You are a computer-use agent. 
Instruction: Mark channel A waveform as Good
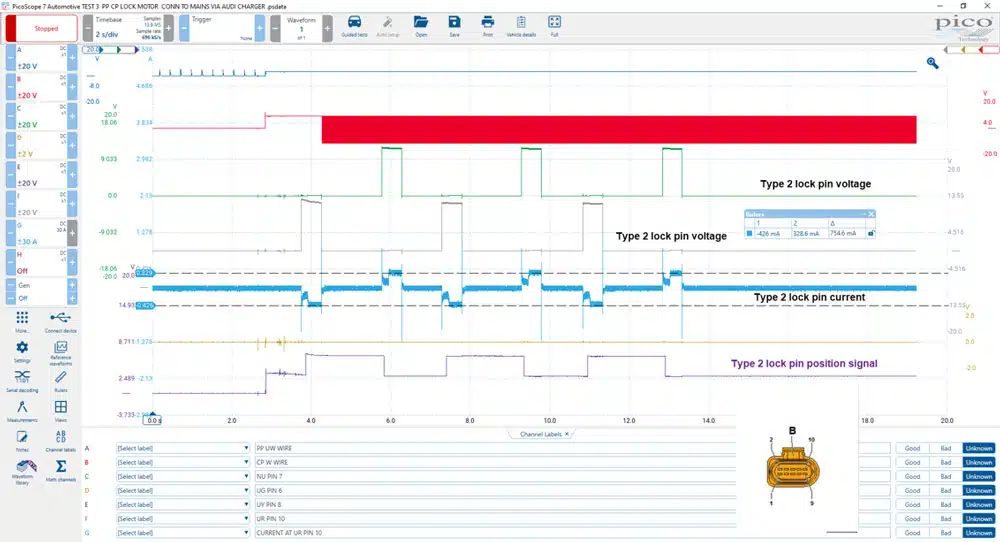[x=913, y=448]
